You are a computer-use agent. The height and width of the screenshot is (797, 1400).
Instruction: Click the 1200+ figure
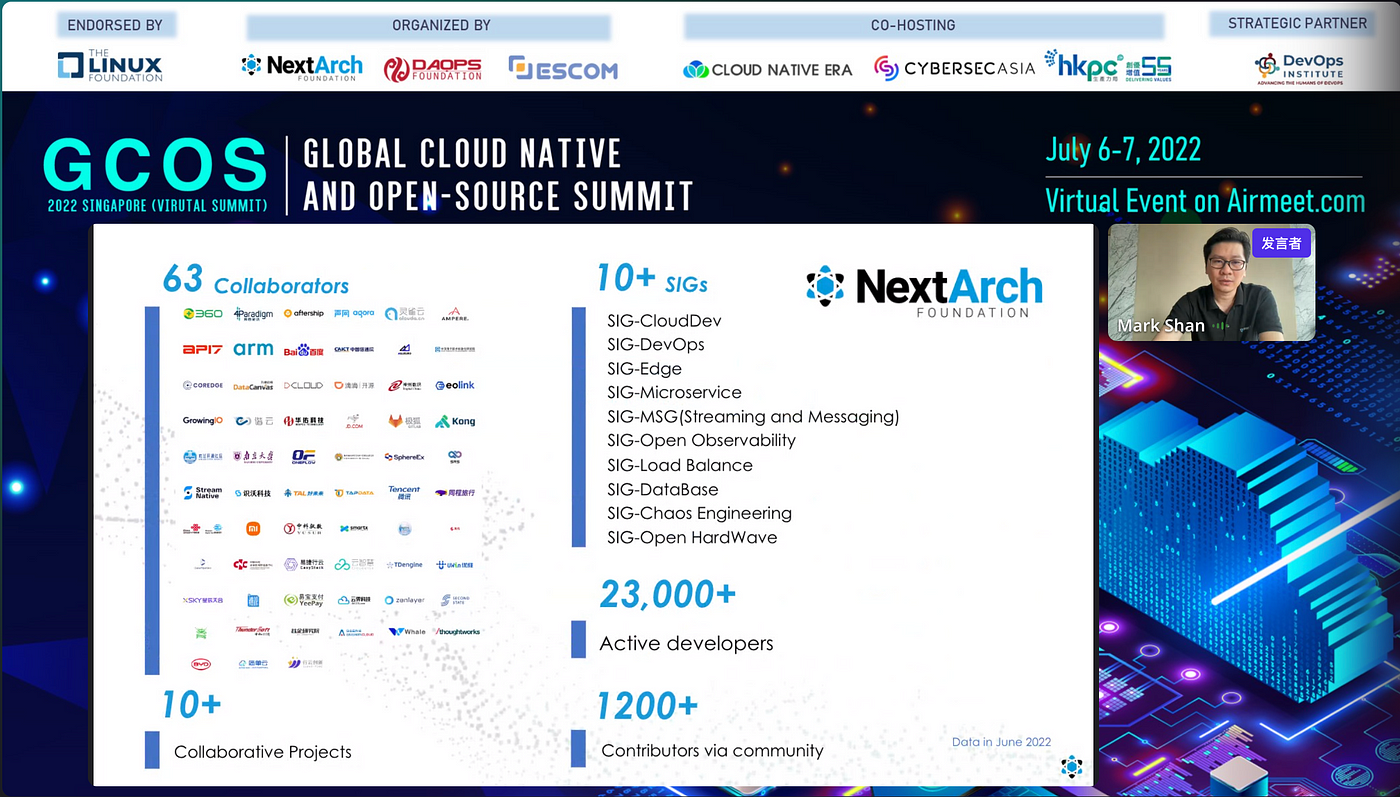[x=647, y=706]
